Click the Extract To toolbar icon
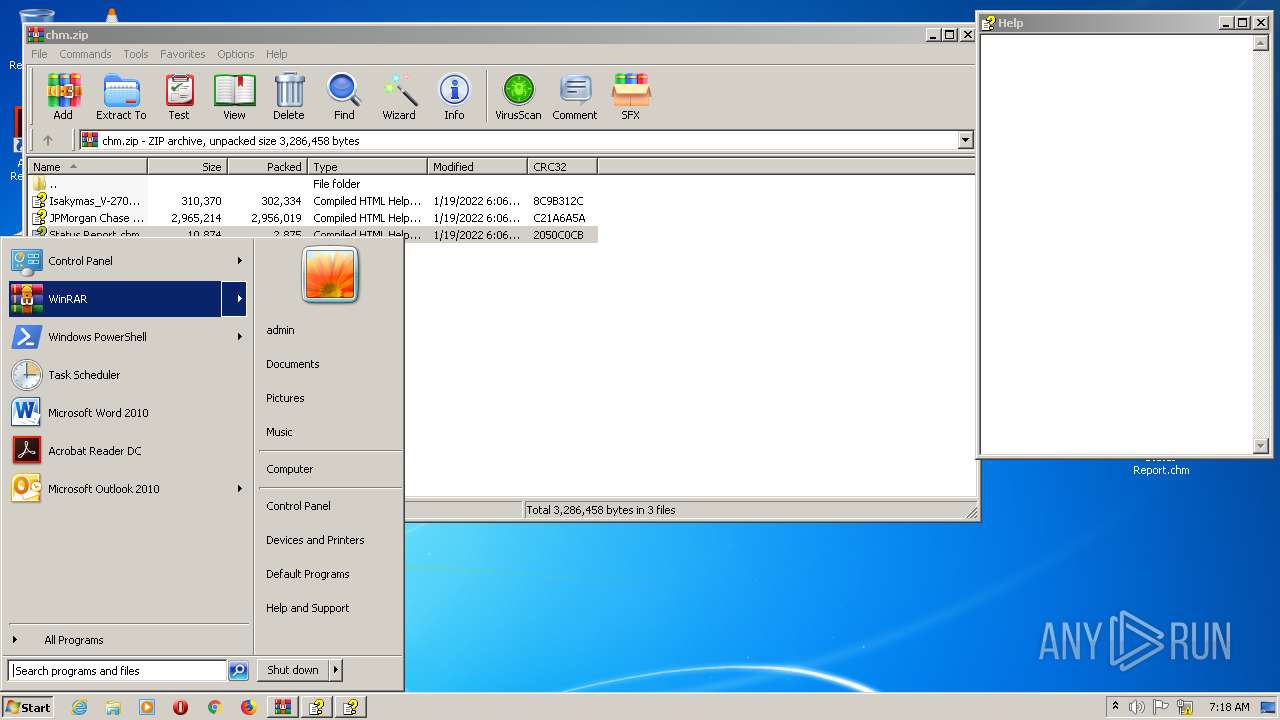The height and width of the screenshot is (720, 1280). coord(121,97)
